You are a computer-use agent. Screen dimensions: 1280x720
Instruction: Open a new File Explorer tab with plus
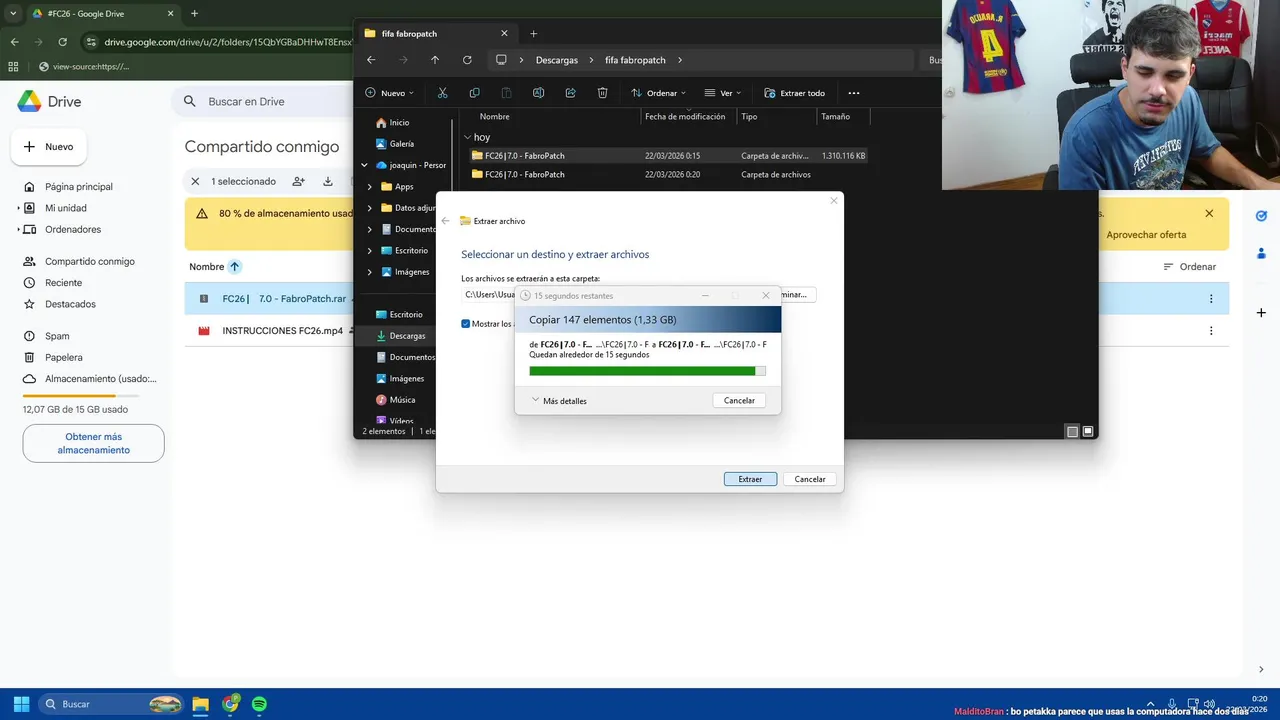click(x=533, y=33)
